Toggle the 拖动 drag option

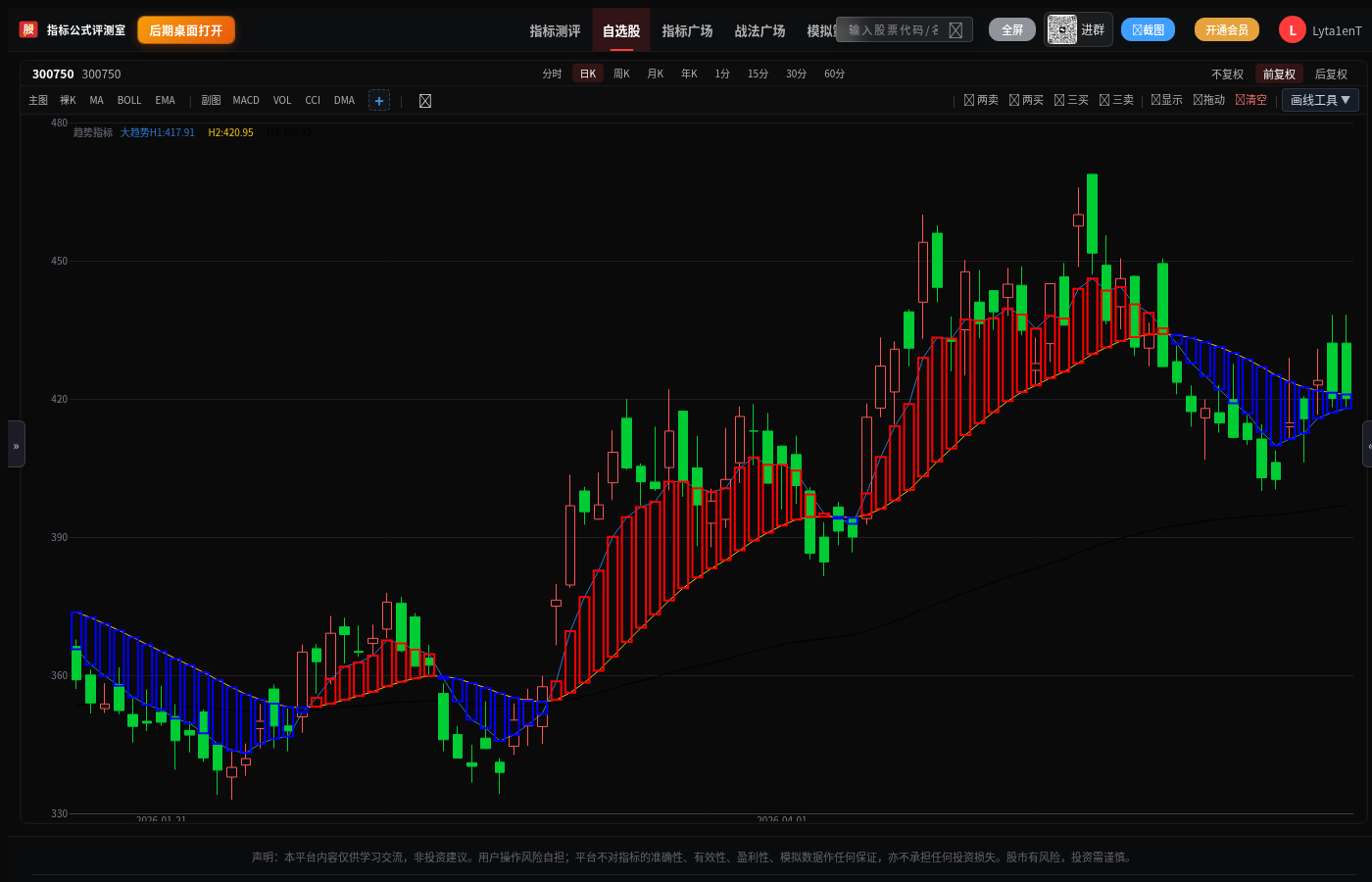coord(1208,100)
